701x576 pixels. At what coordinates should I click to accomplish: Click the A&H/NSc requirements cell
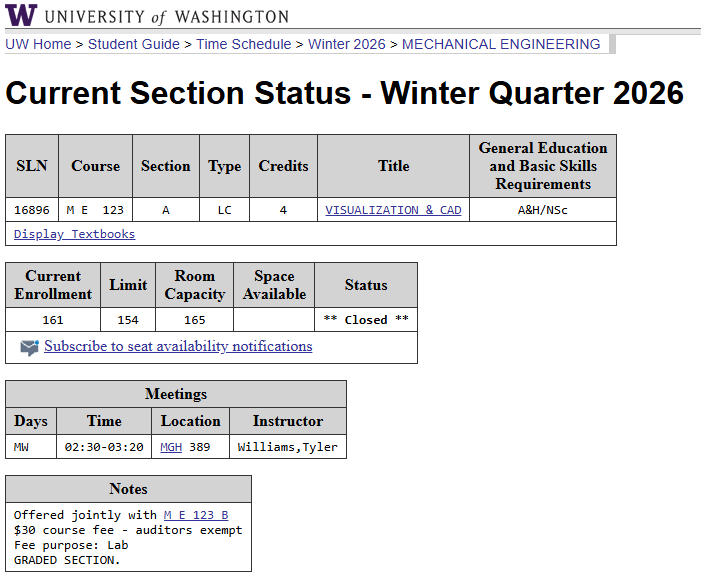(543, 210)
